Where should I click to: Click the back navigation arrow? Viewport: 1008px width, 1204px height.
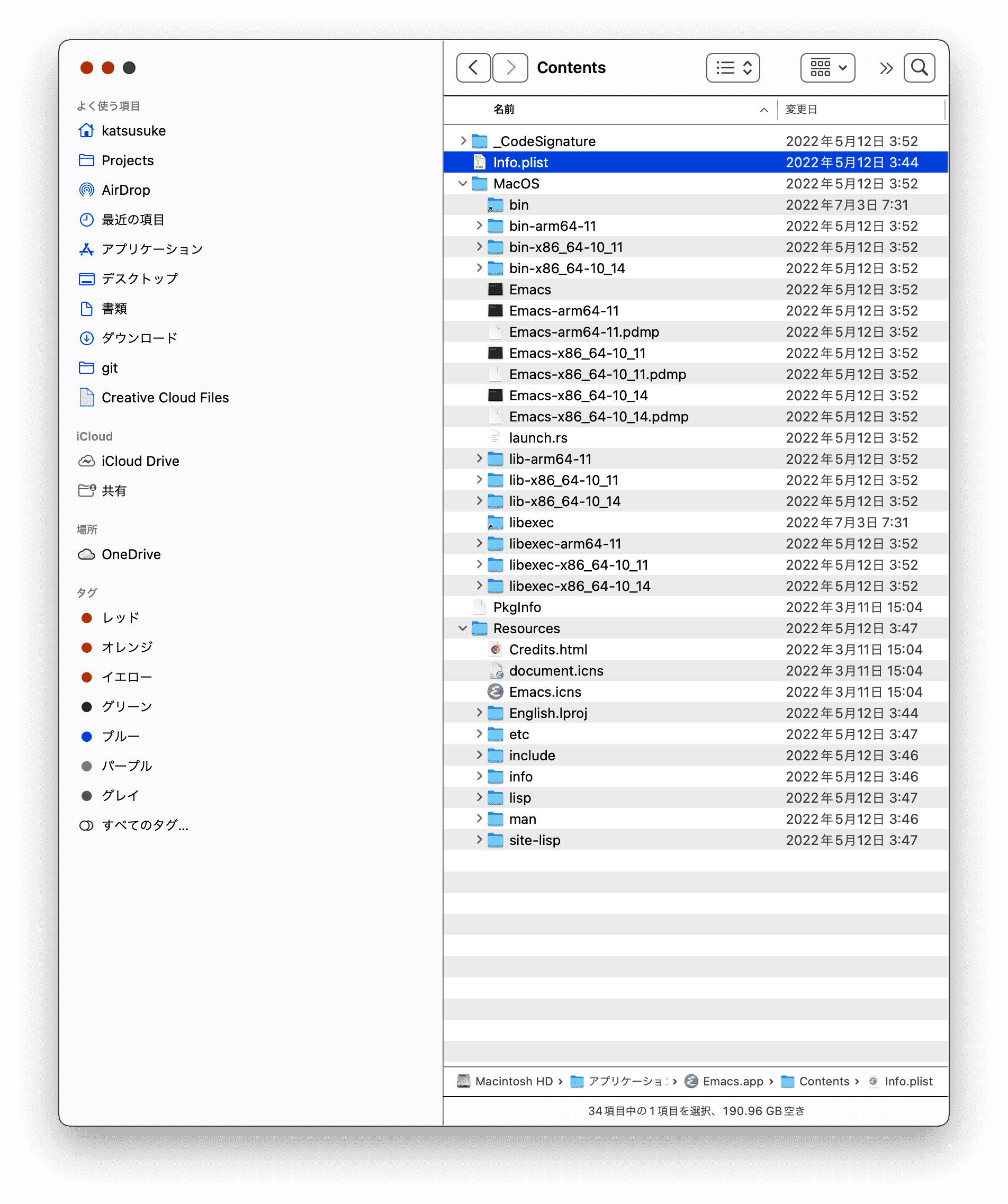(x=473, y=68)
